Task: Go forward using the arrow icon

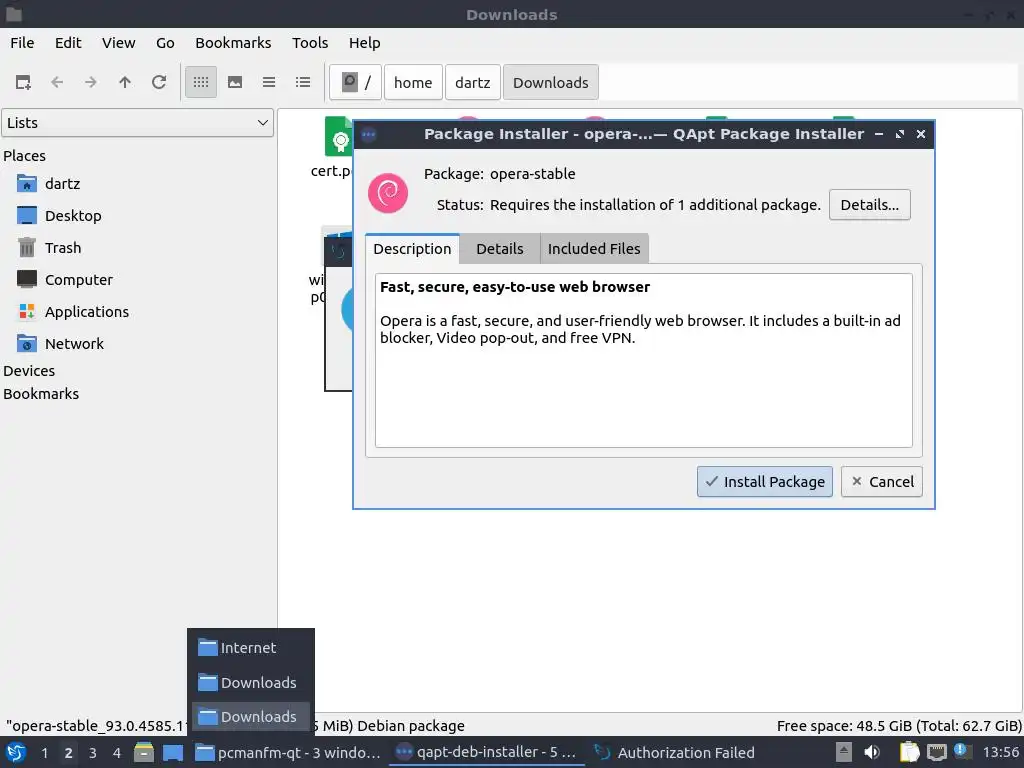Action: [x=91, y=82]
